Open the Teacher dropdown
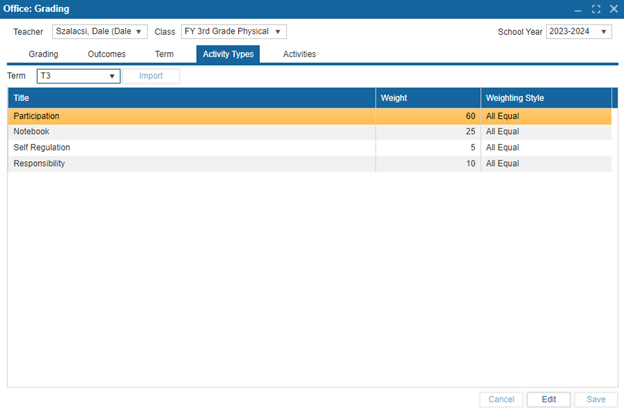 coord(99,32)
